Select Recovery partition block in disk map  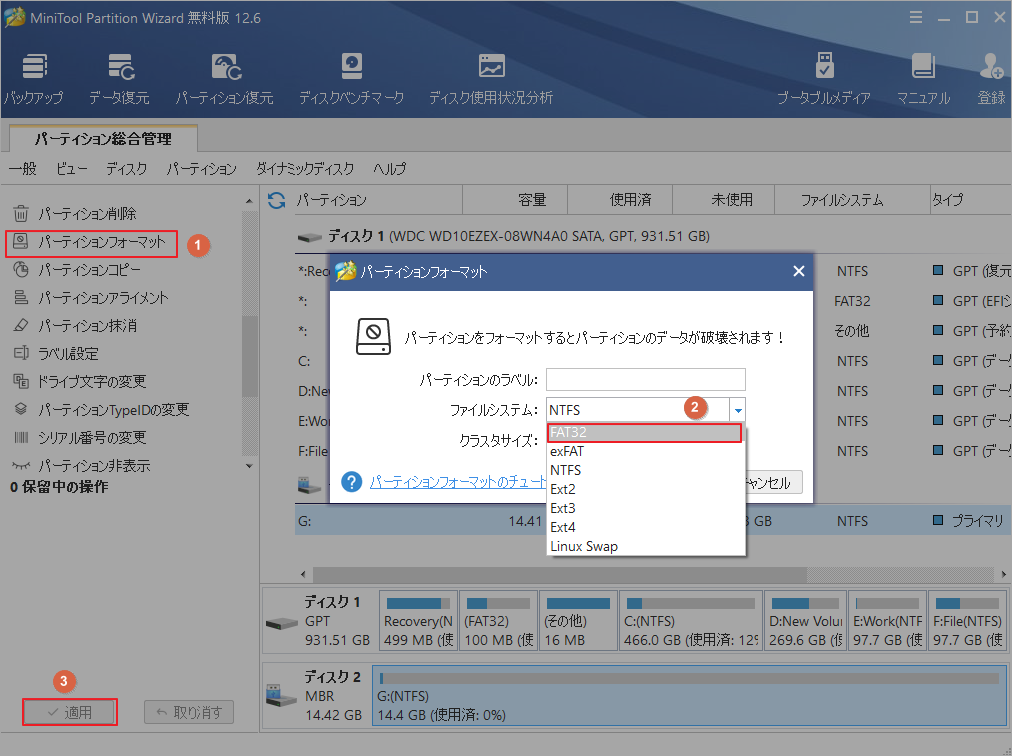tap(418, 621)
